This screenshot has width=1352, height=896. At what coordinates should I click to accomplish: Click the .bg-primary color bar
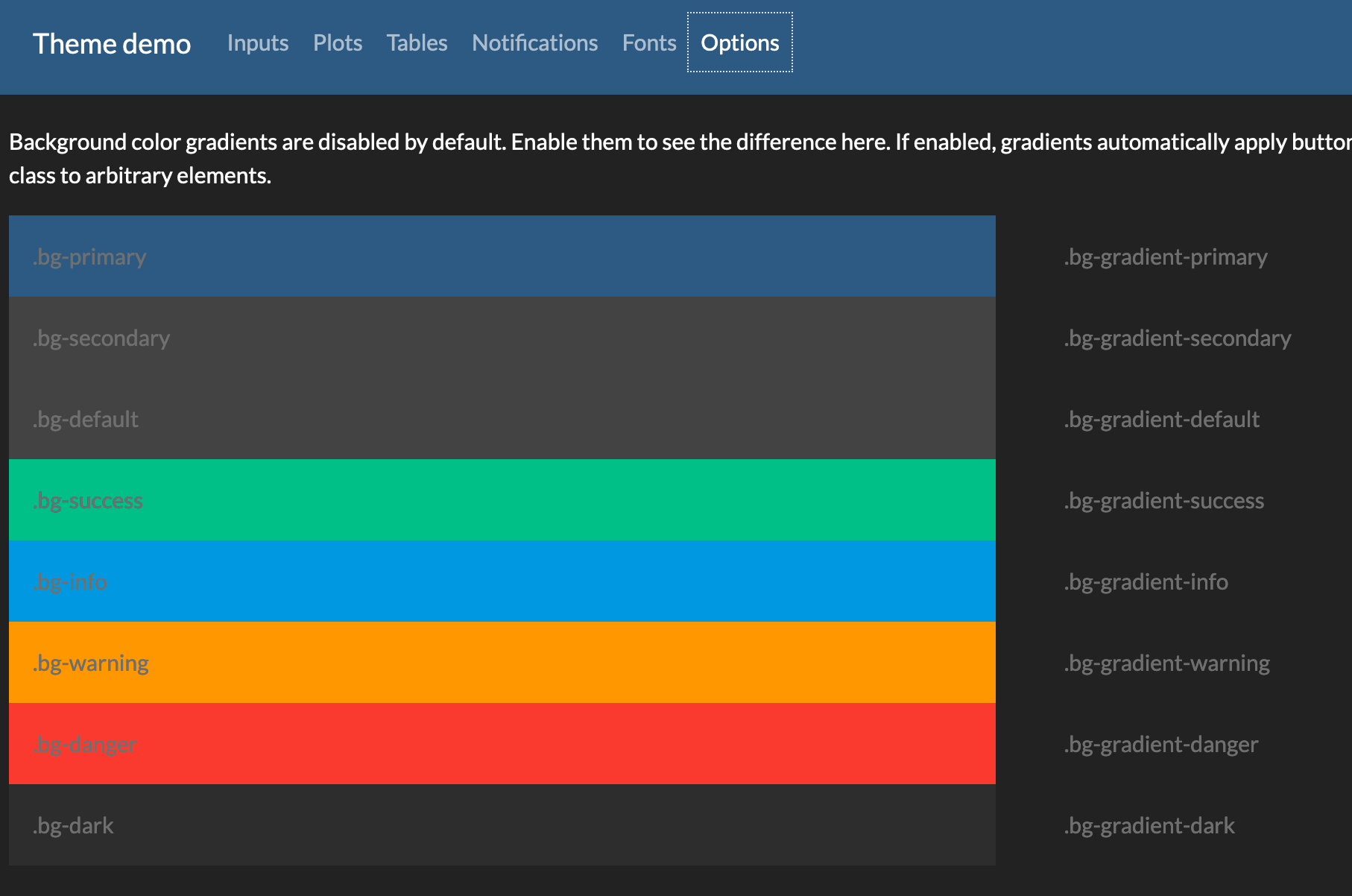click(x=502, y=256)
